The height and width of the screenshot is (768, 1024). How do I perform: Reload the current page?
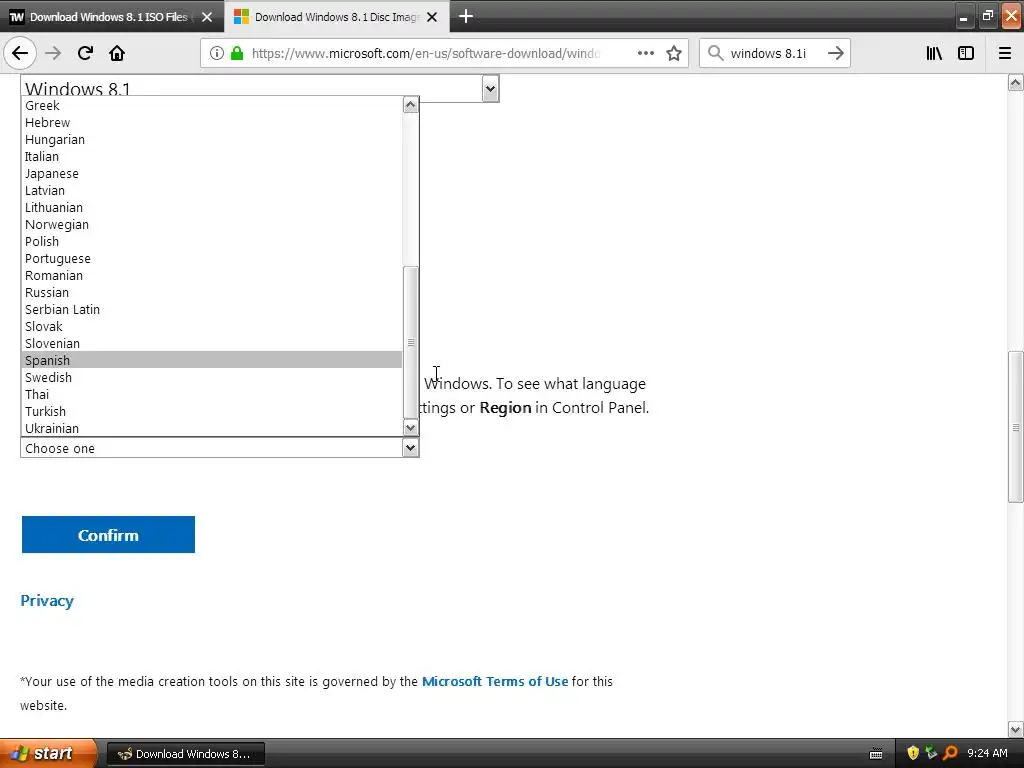coord(85,53)
